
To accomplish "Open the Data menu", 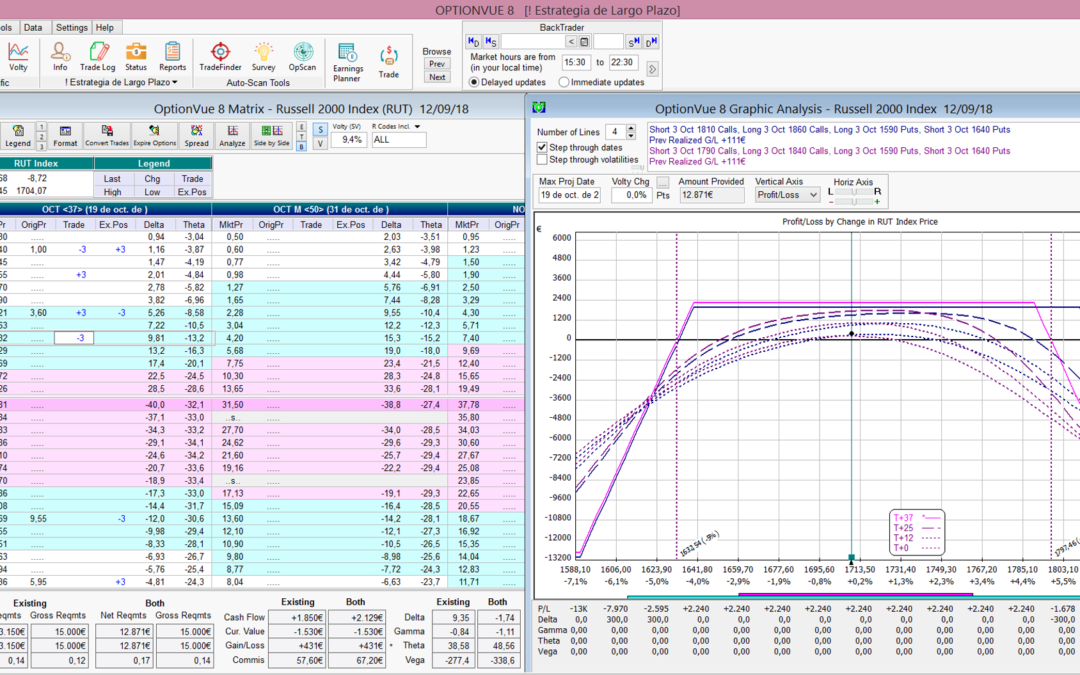I will click(33, 28).
